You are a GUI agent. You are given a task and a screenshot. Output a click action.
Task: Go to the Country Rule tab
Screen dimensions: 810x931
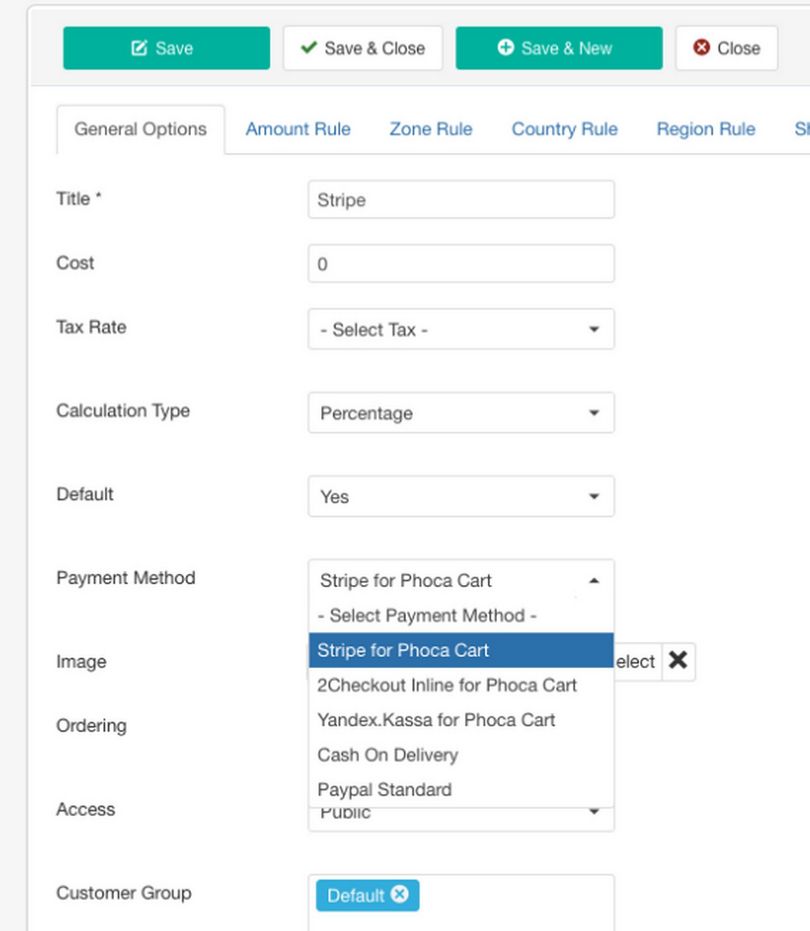click(564, 129)
